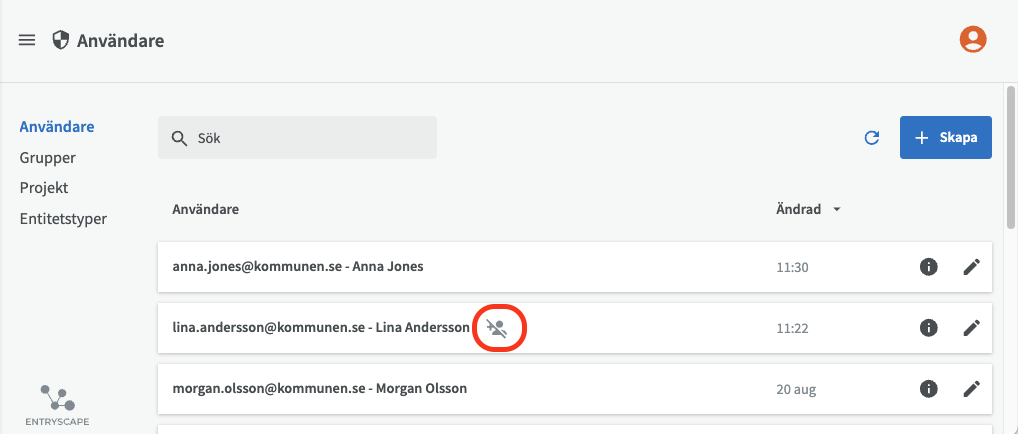Open the orange user account avatar
The width and height of the screenshot is (1018, 434).
point(972,39)
